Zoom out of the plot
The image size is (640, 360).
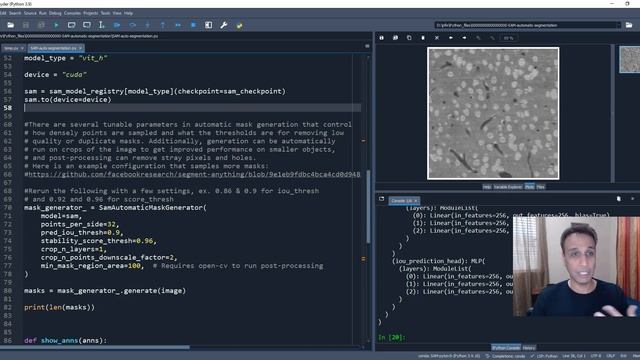pyautogui.click(x=478, y=38)
